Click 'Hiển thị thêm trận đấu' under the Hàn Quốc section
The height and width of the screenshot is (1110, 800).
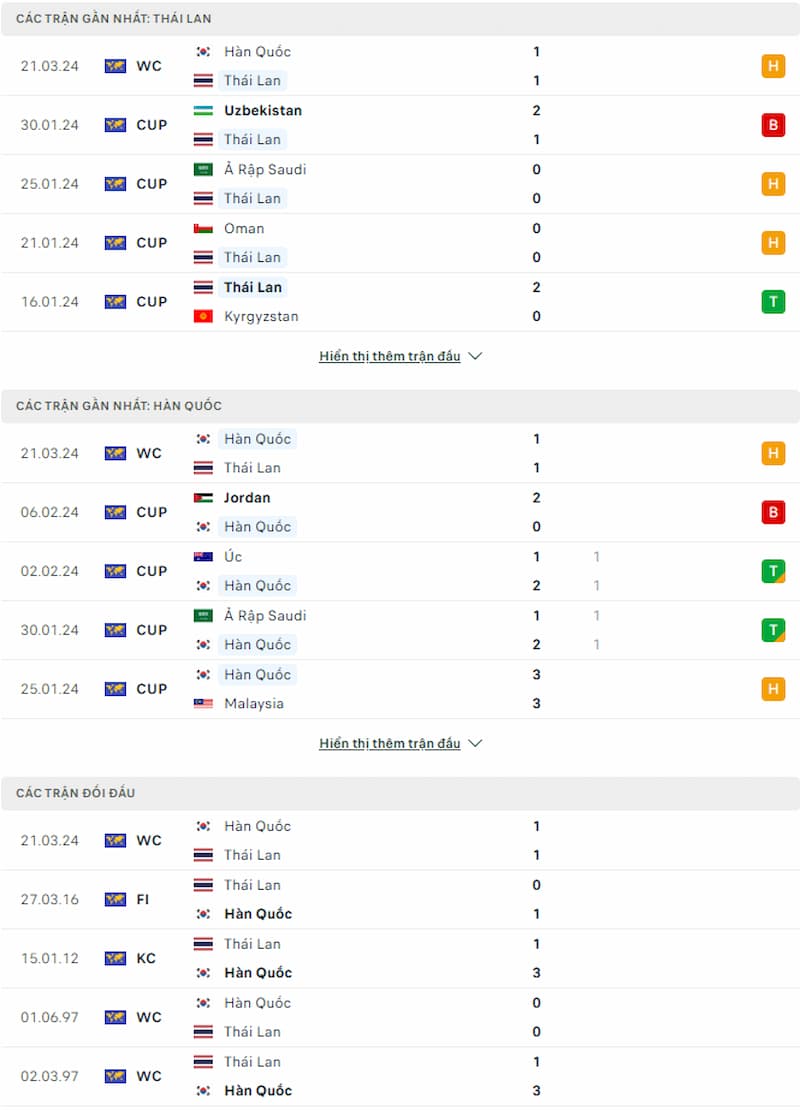pos(389,743)
